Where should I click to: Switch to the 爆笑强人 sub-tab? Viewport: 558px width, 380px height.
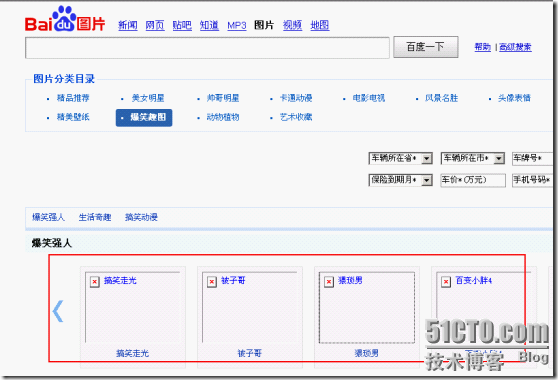pos(48,217)
